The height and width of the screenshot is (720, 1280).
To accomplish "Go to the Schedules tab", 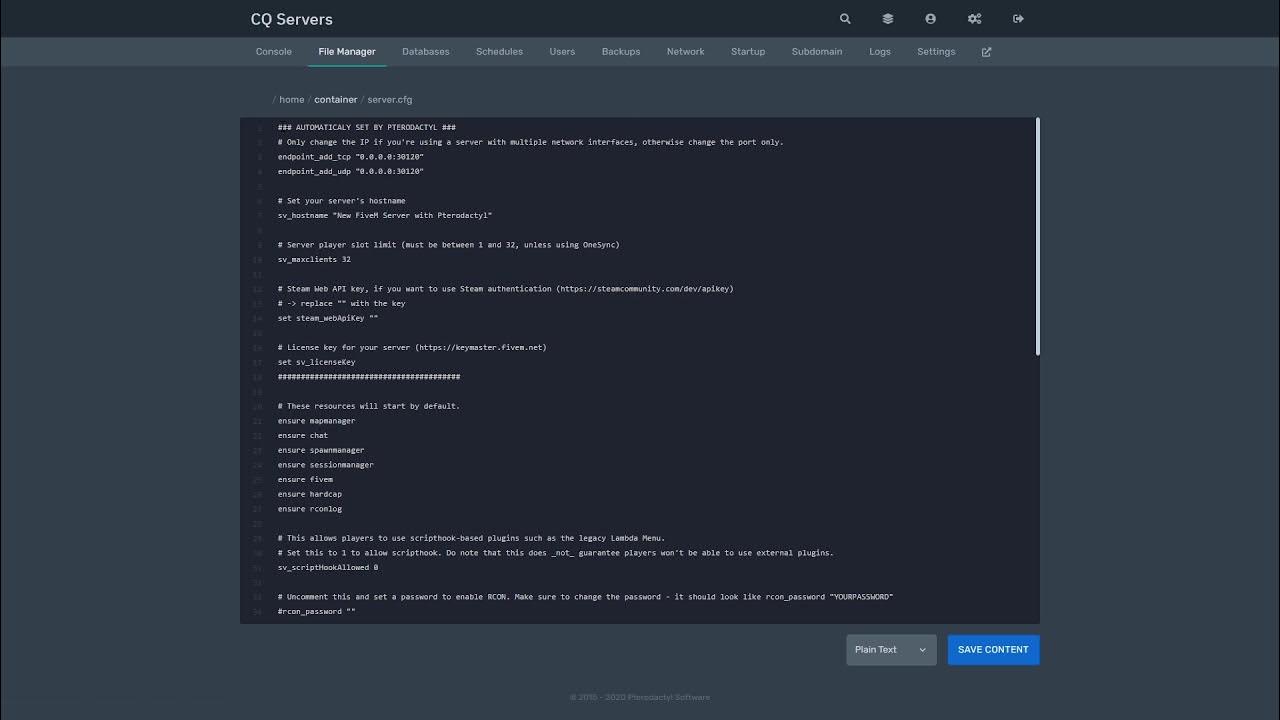I will tap(499, 52).
